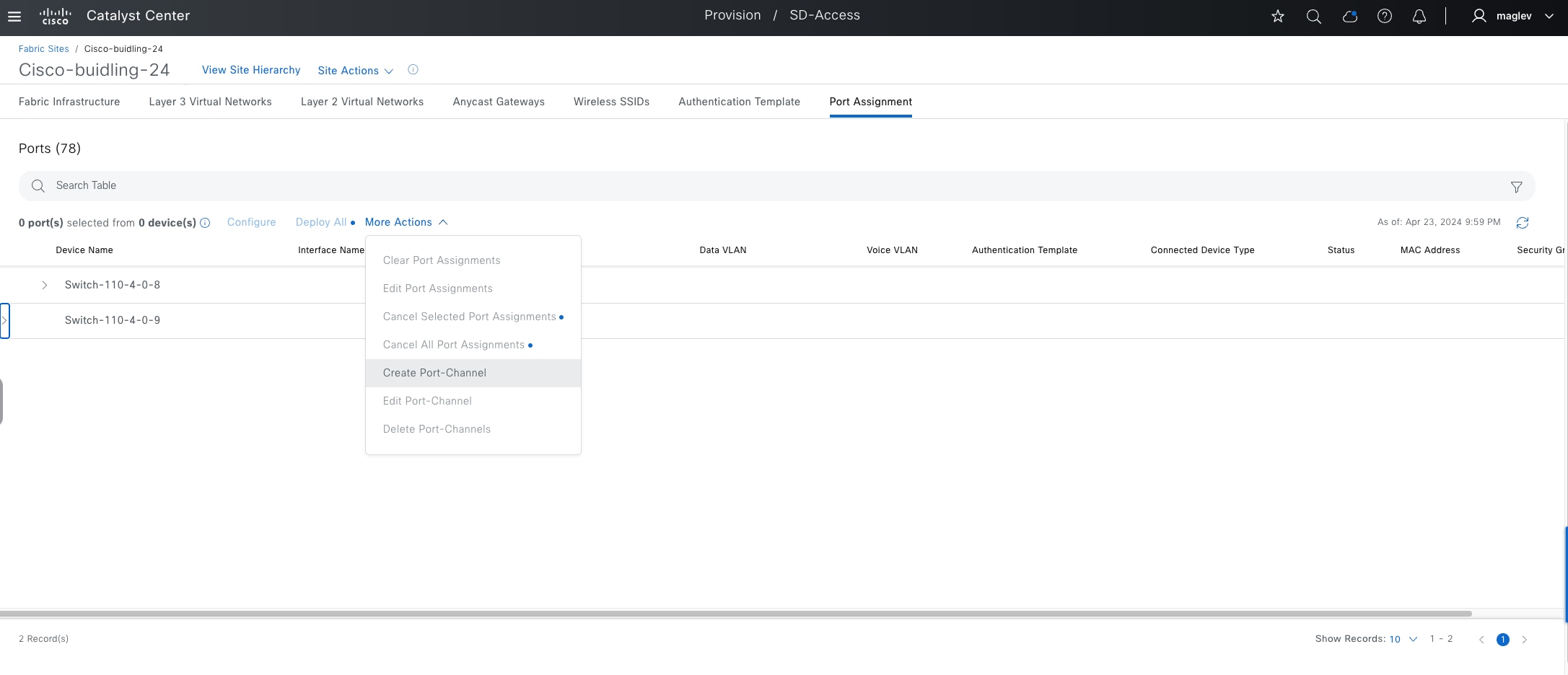Click the table filter funnel icon
This screenshot has width=1568, height=675.
point(1516,187)
